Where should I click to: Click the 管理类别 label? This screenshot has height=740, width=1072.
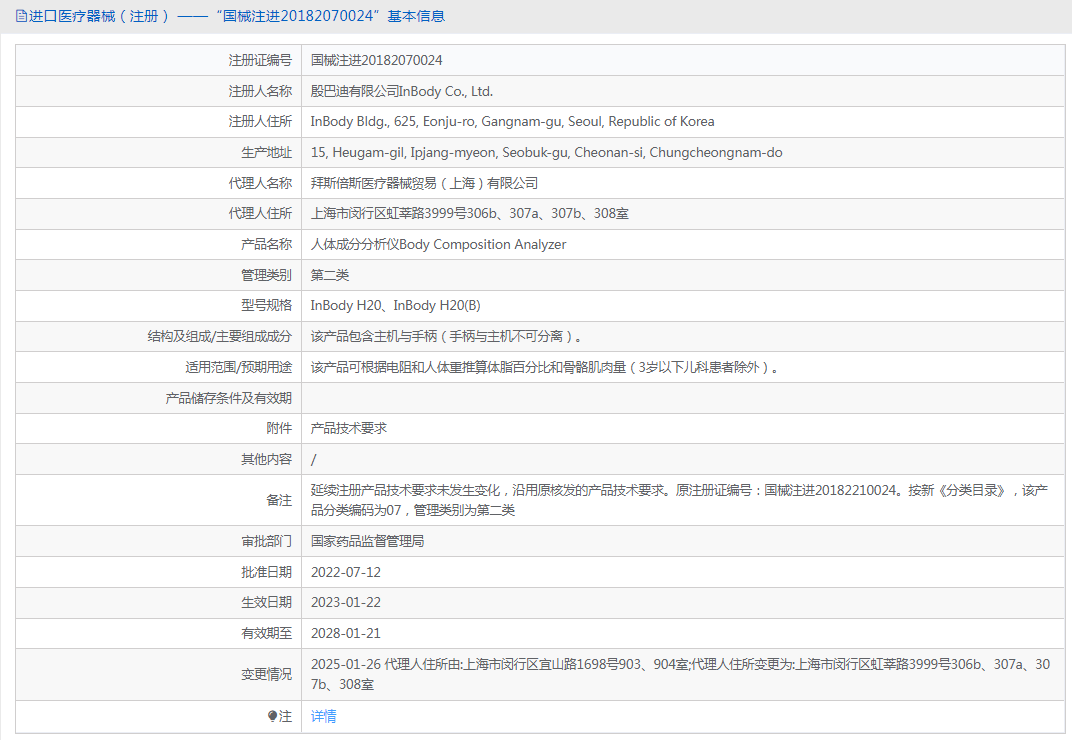tap(266, 275)
